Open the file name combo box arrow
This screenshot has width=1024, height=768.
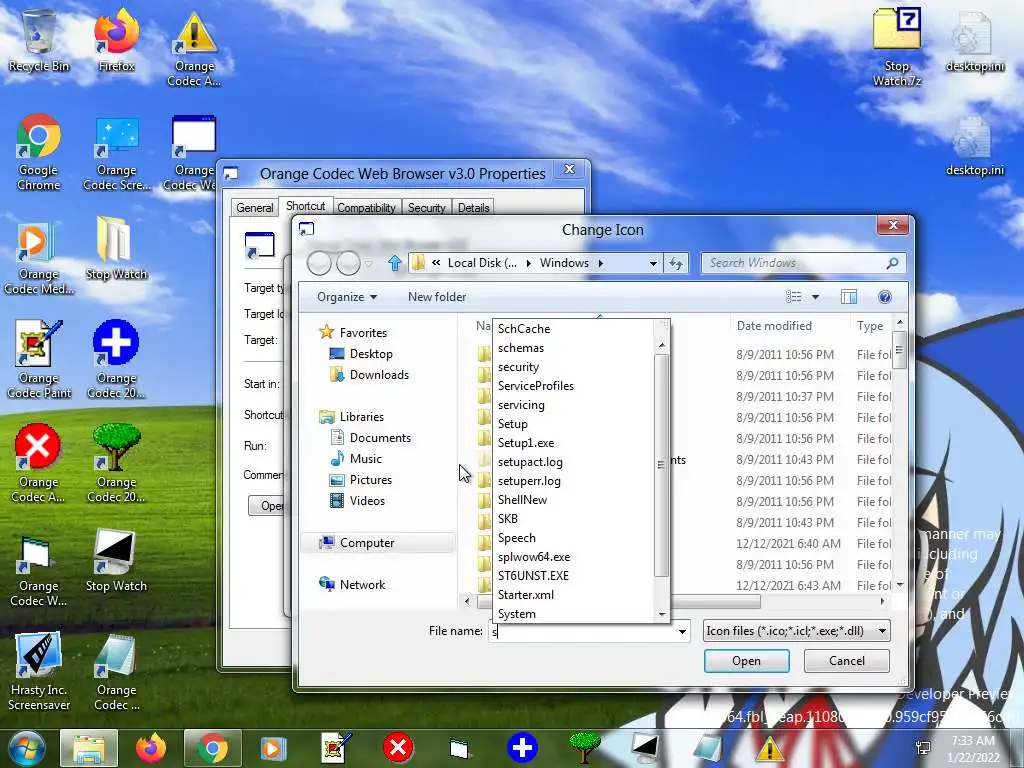point(682,632)
